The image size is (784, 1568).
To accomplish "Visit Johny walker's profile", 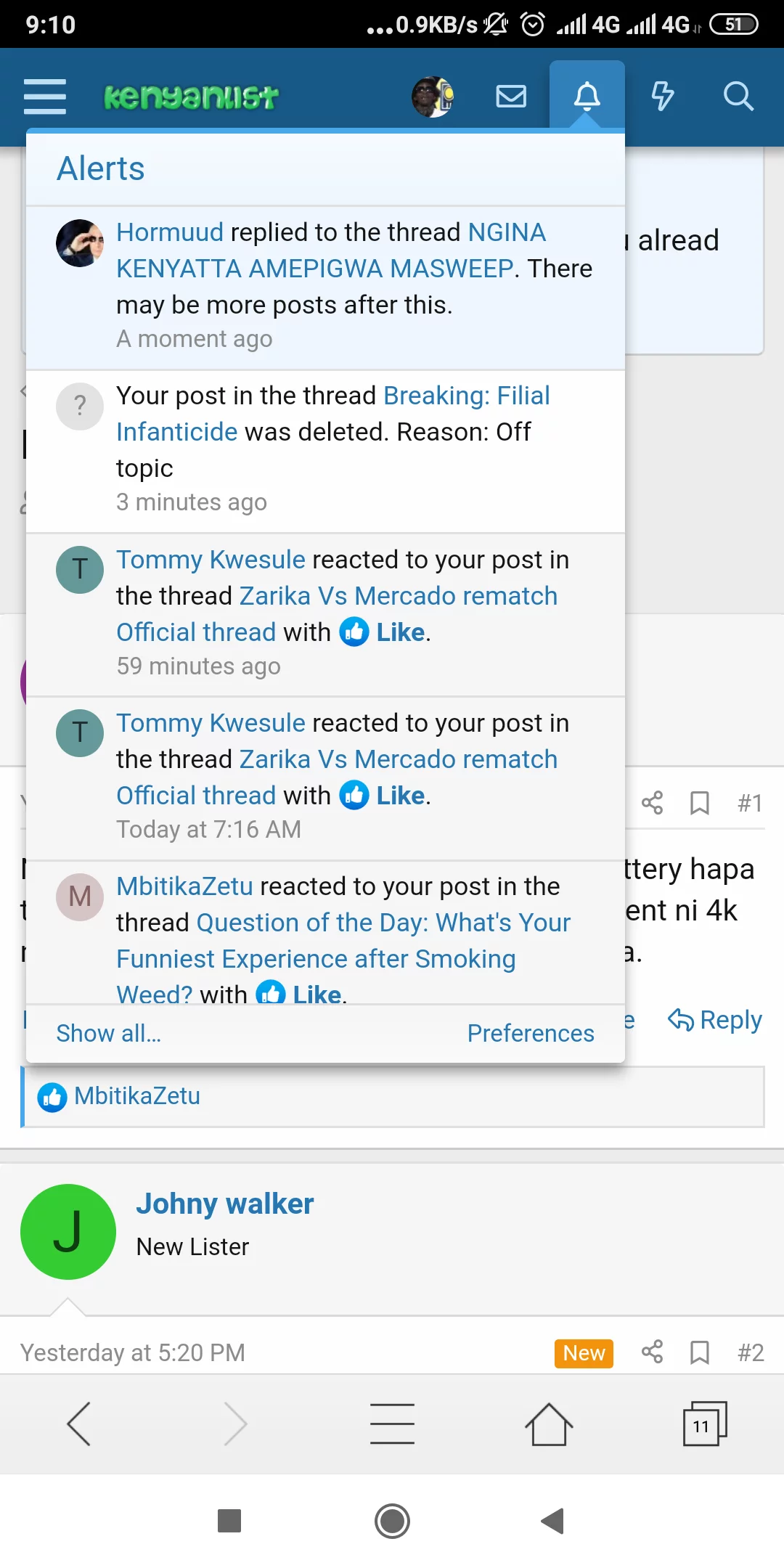I will pyautogui.click(x=224, y=1204).
